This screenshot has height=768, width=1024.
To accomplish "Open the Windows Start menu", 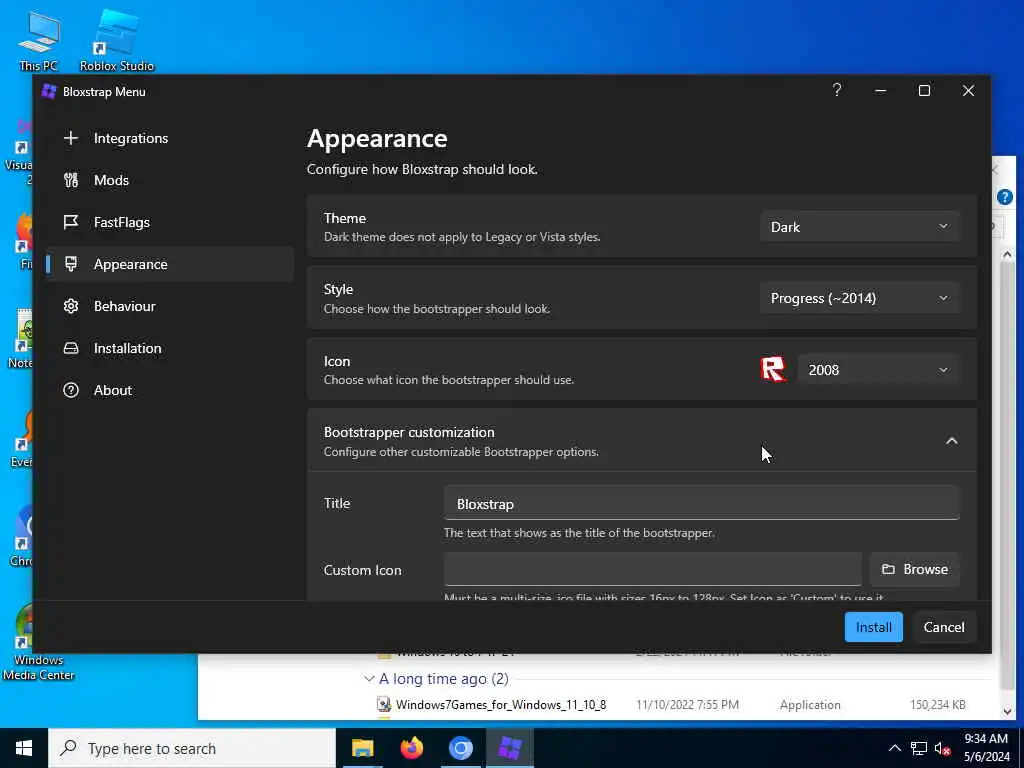I will click(24, 748).
